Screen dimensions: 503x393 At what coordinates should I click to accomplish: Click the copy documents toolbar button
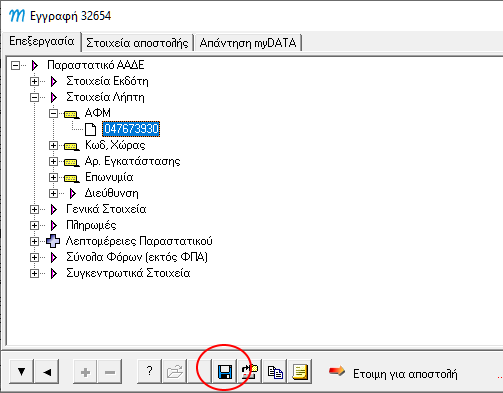275,371
